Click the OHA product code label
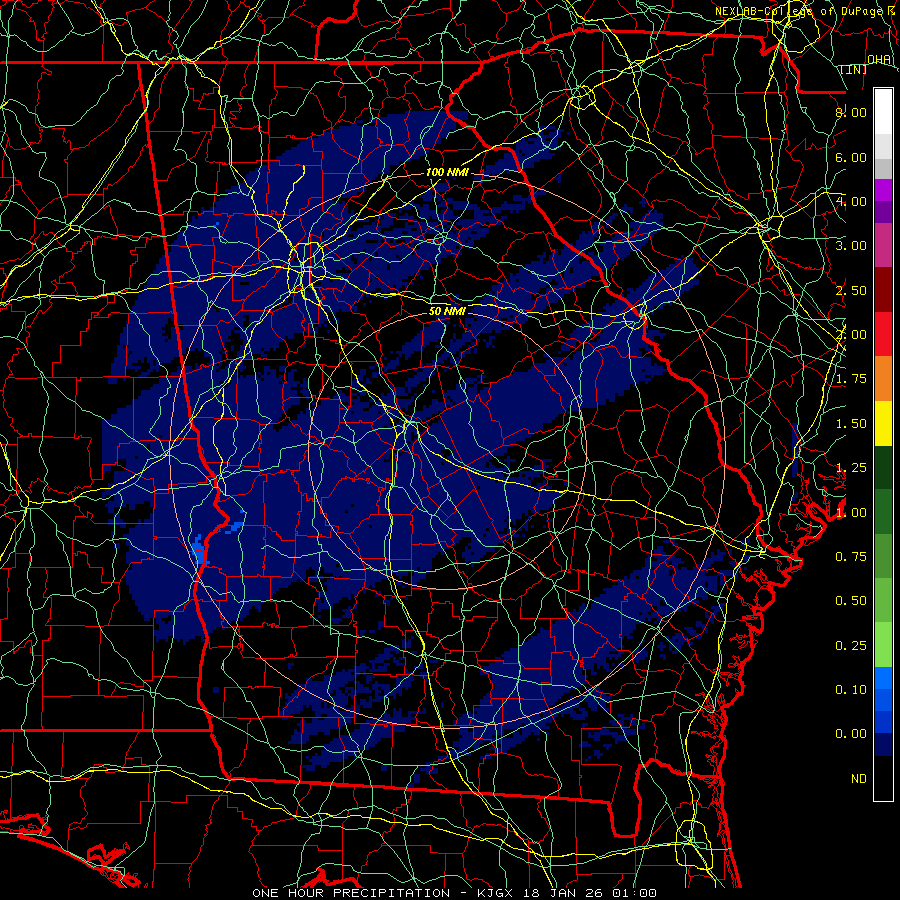The image size is (900, 900). coord(879,60)
